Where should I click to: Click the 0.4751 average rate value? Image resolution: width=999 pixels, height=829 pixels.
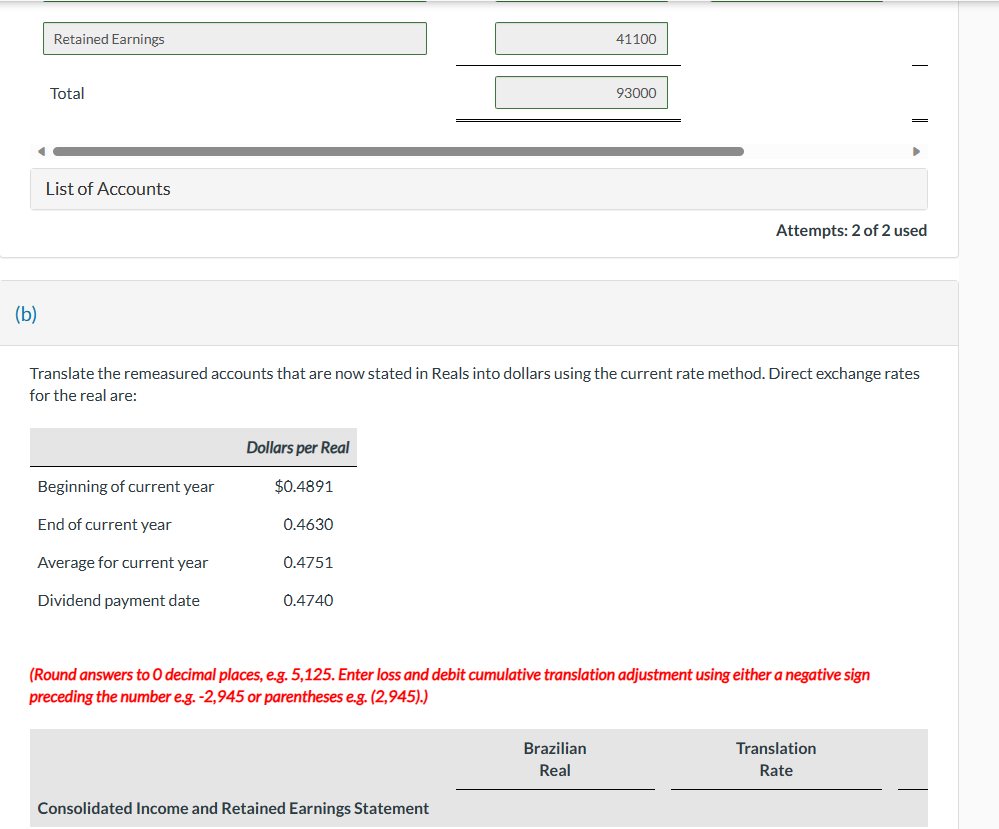(x=310, y=562)
